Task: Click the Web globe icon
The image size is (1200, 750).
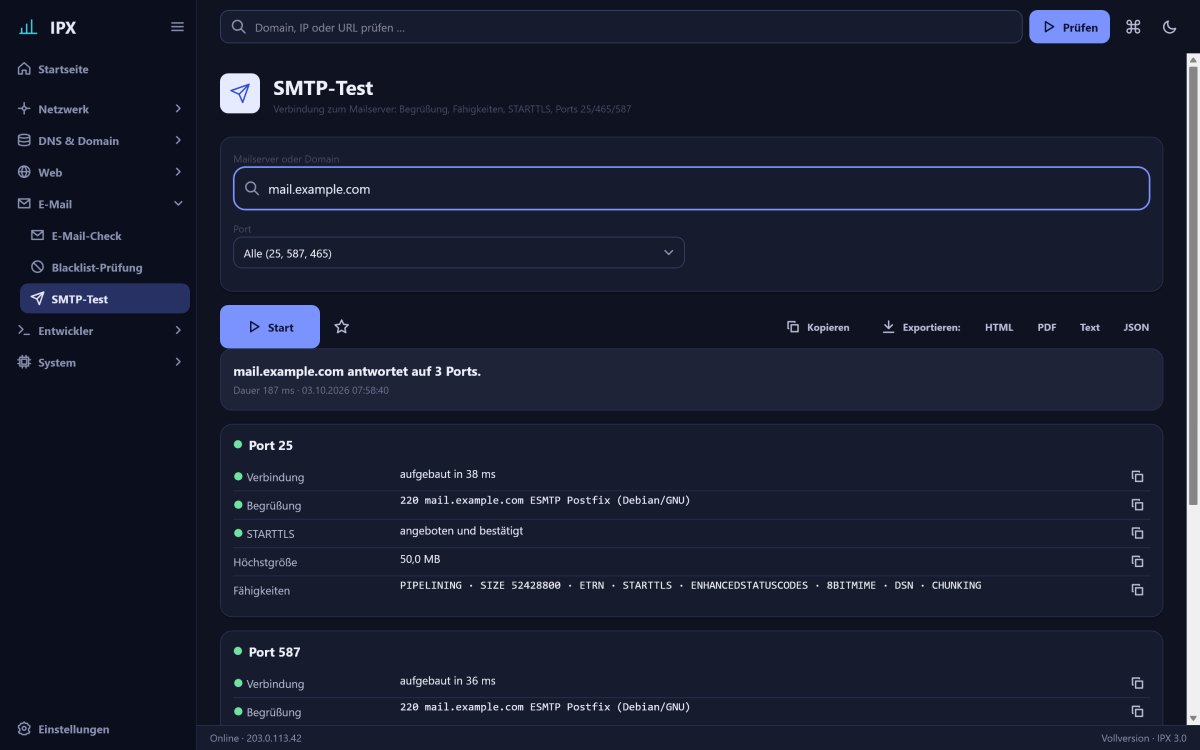Action: pyautogui.click(x=24, y=172)
